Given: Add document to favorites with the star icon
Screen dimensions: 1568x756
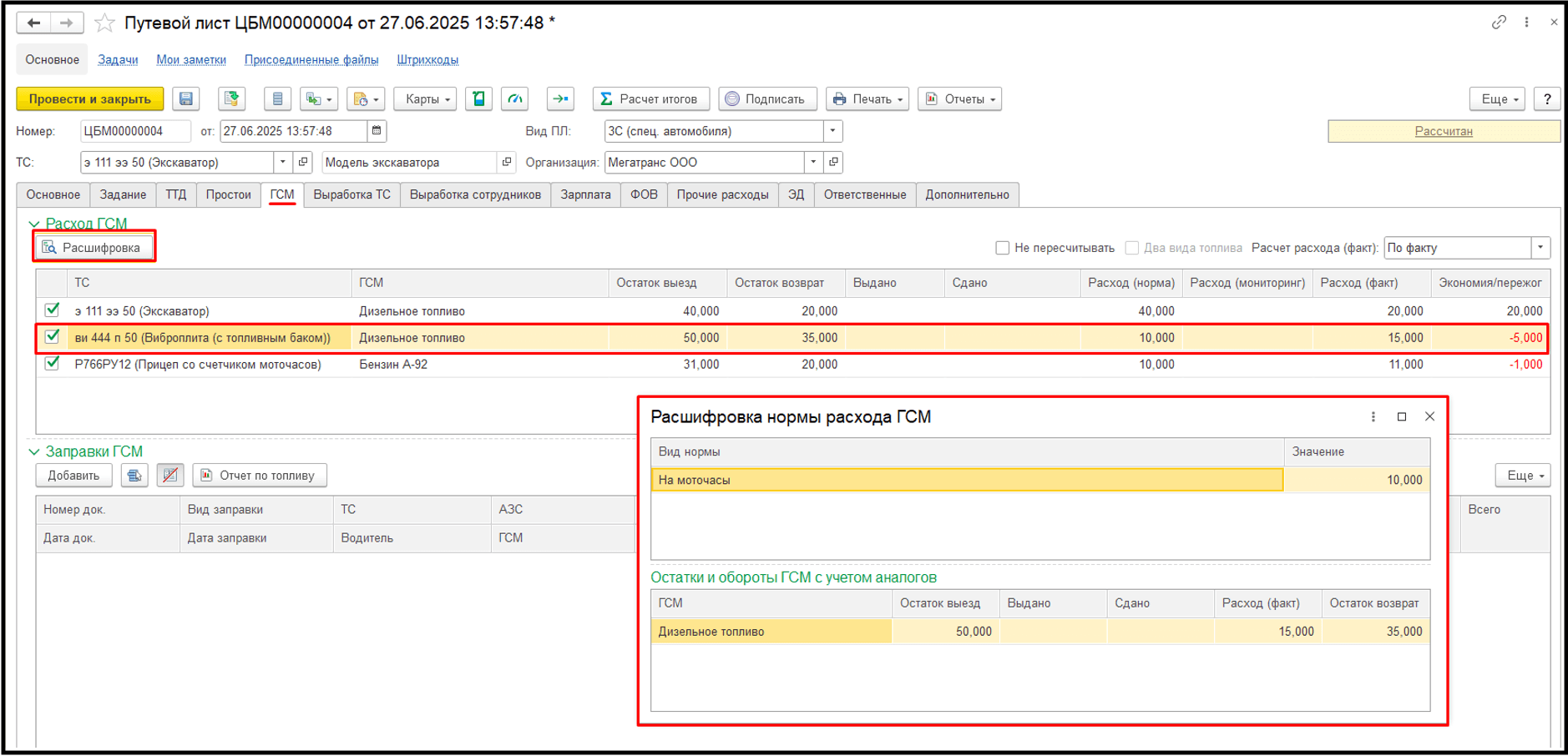Looking at the screenshot, I should (x=104, y=23).
